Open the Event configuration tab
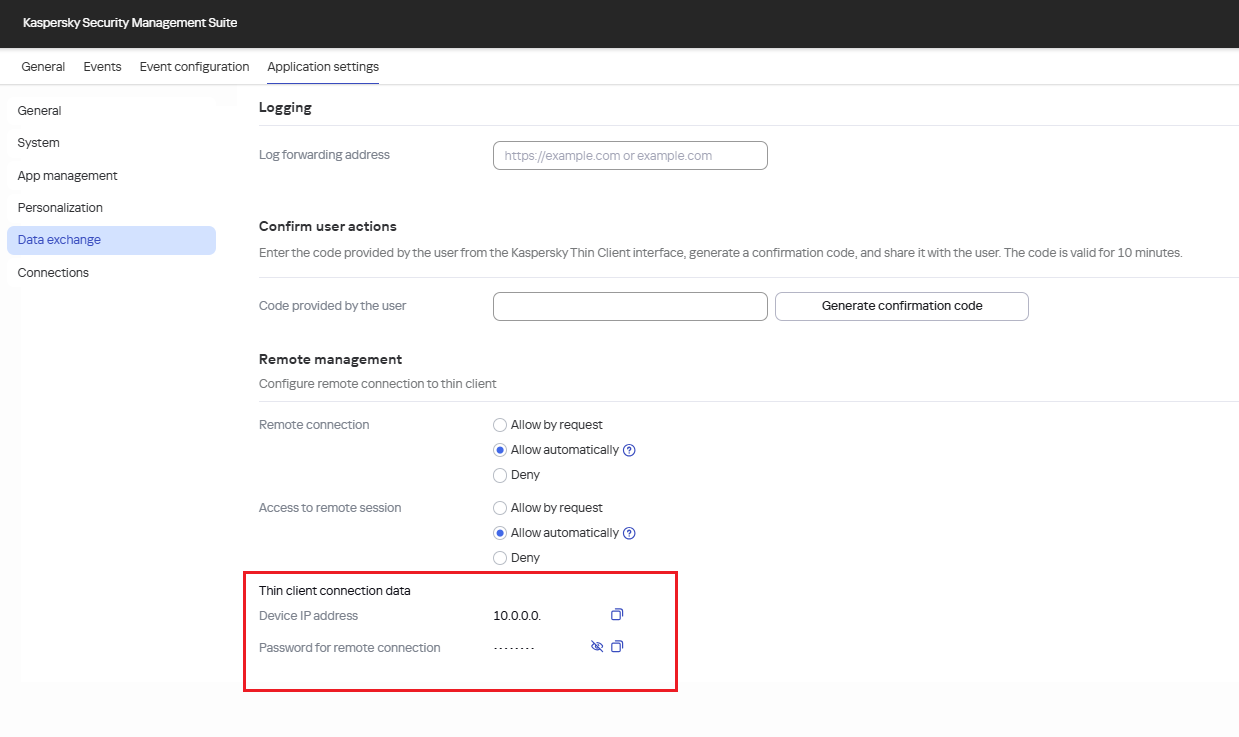This screenshot has height=737, width=1239. pyautogui.click(x=194, y=66)
